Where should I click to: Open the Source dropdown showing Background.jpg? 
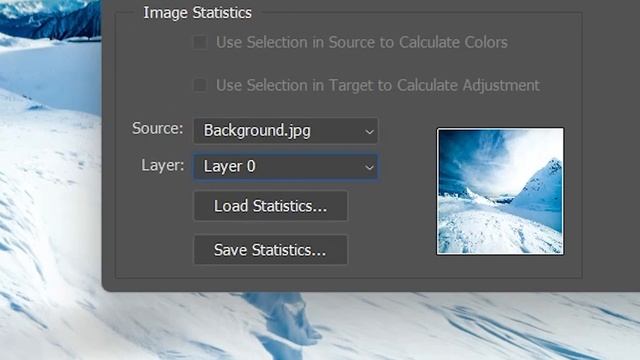point(286,131)
